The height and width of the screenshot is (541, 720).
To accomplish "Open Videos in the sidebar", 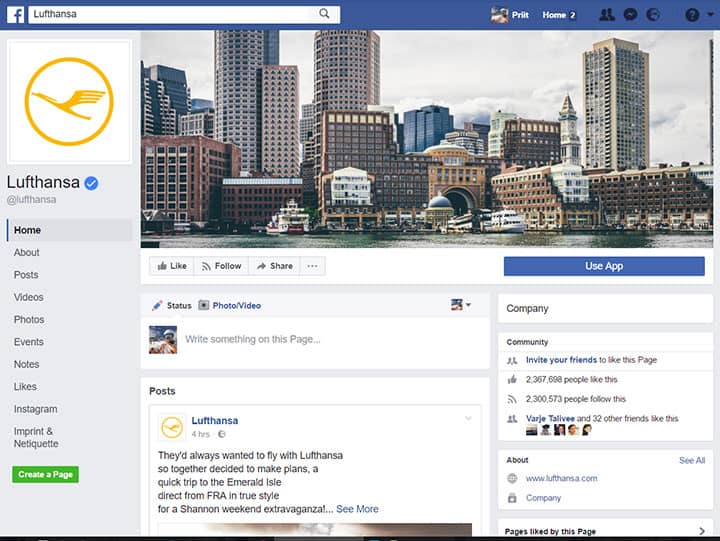I will [28, 297].
